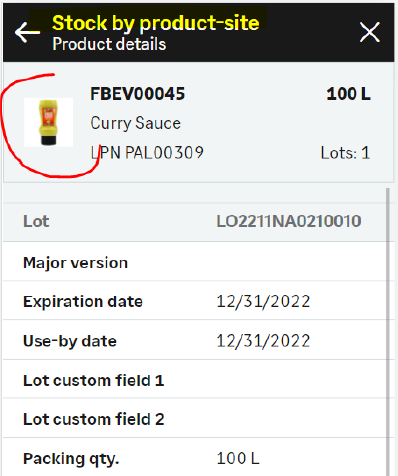Go back using the left arrow icon
This screenshot has height=476, width=398.
(x=27, y=32)
